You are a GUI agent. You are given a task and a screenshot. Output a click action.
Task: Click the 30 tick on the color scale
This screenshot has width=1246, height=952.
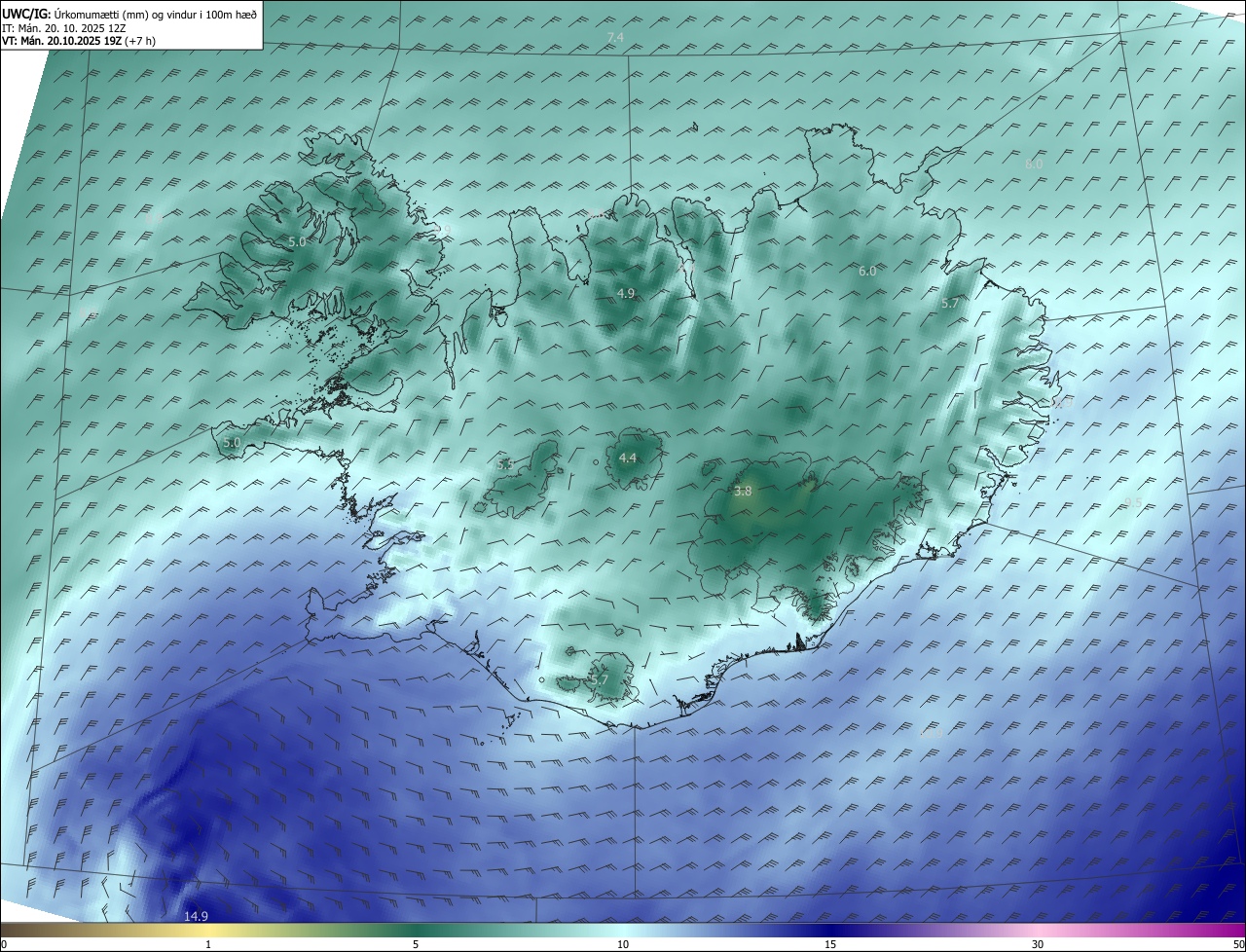[x=1038, y=944]
